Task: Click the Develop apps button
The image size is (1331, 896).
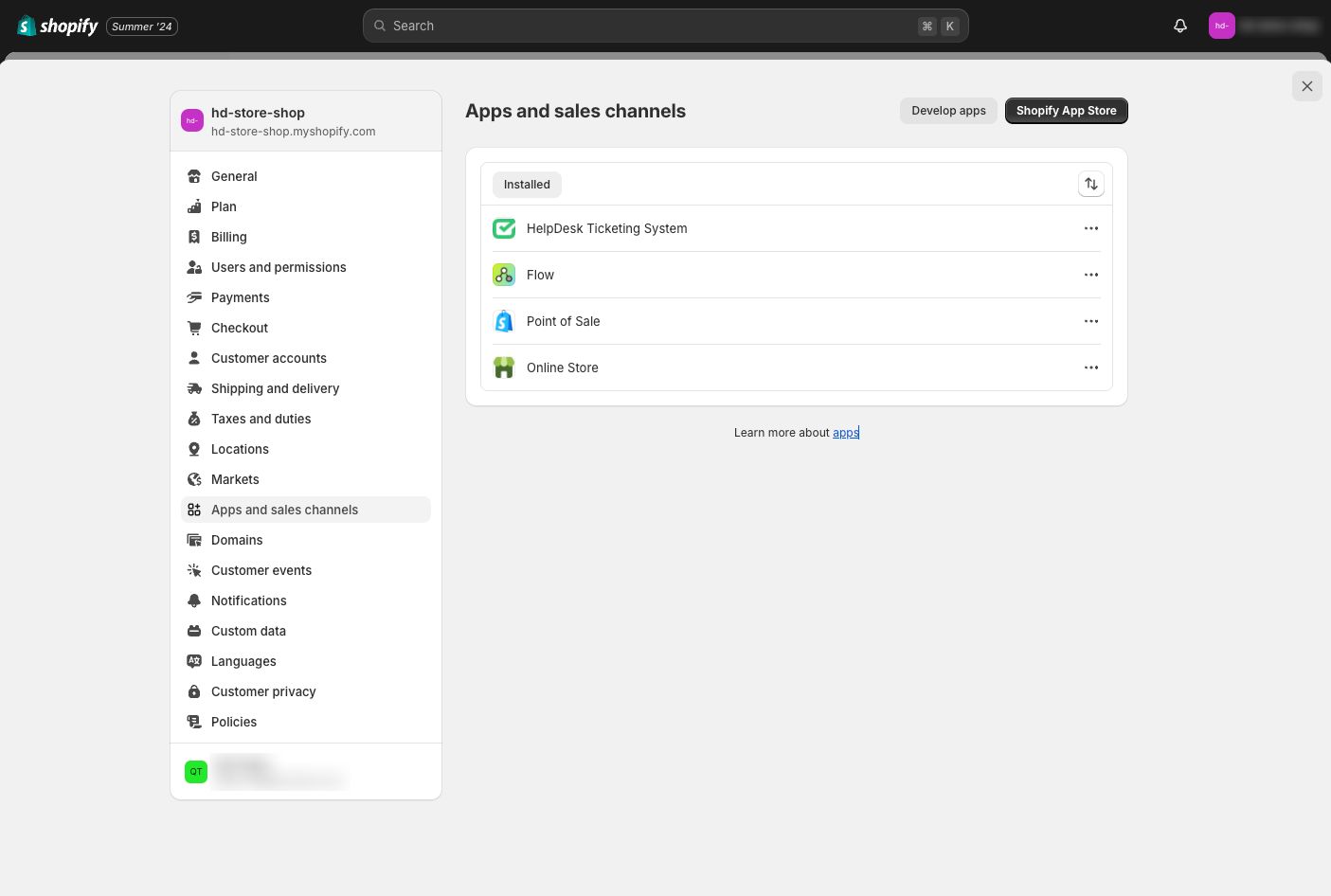Action: [x=948, y=111]
